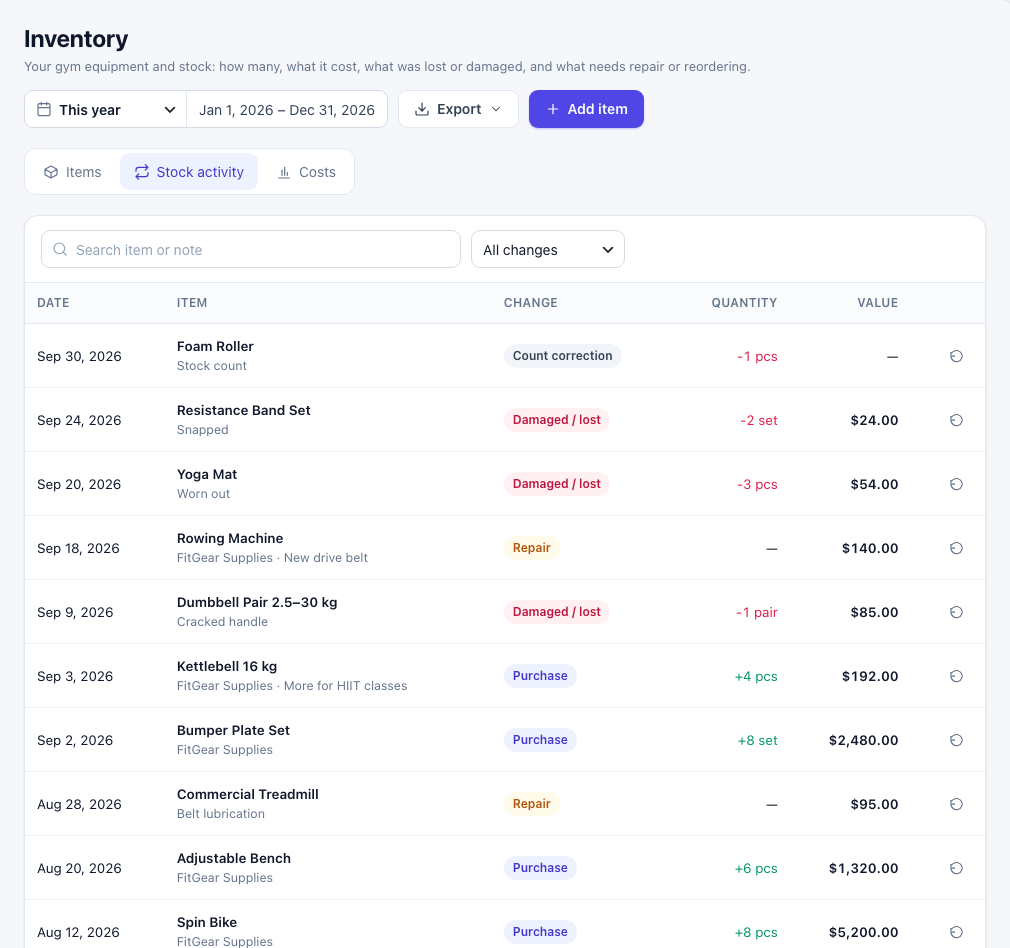Click the Repair badge on Rowing Machine row
This screenshot has height=948, width=1010.
(x=531, y=547)
